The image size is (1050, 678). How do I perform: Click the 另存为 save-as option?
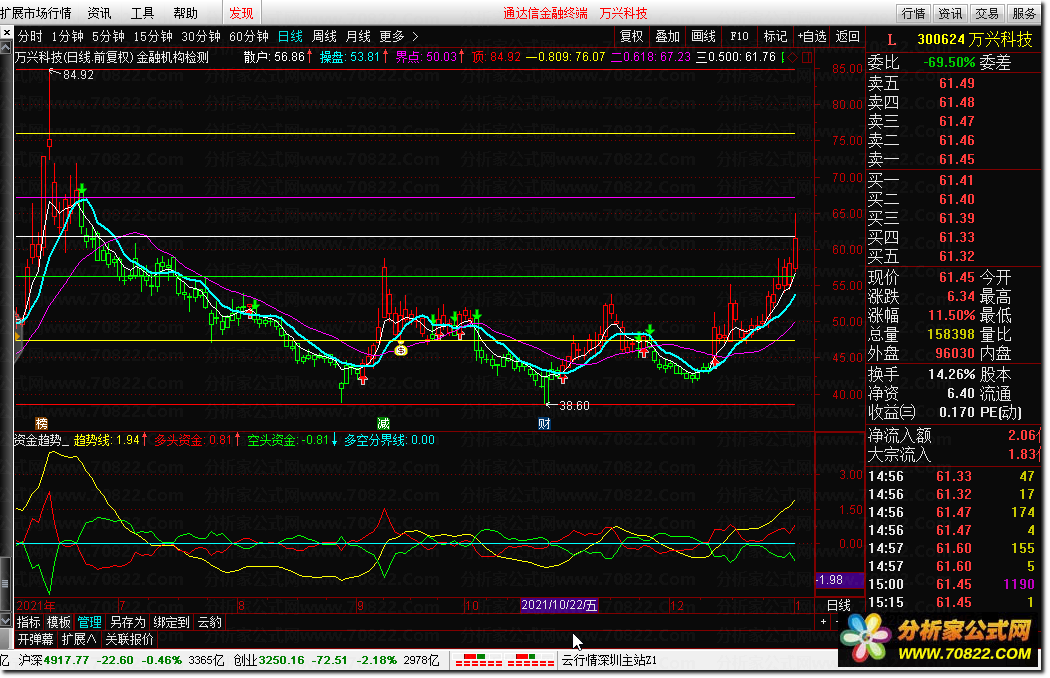point(127,622)
